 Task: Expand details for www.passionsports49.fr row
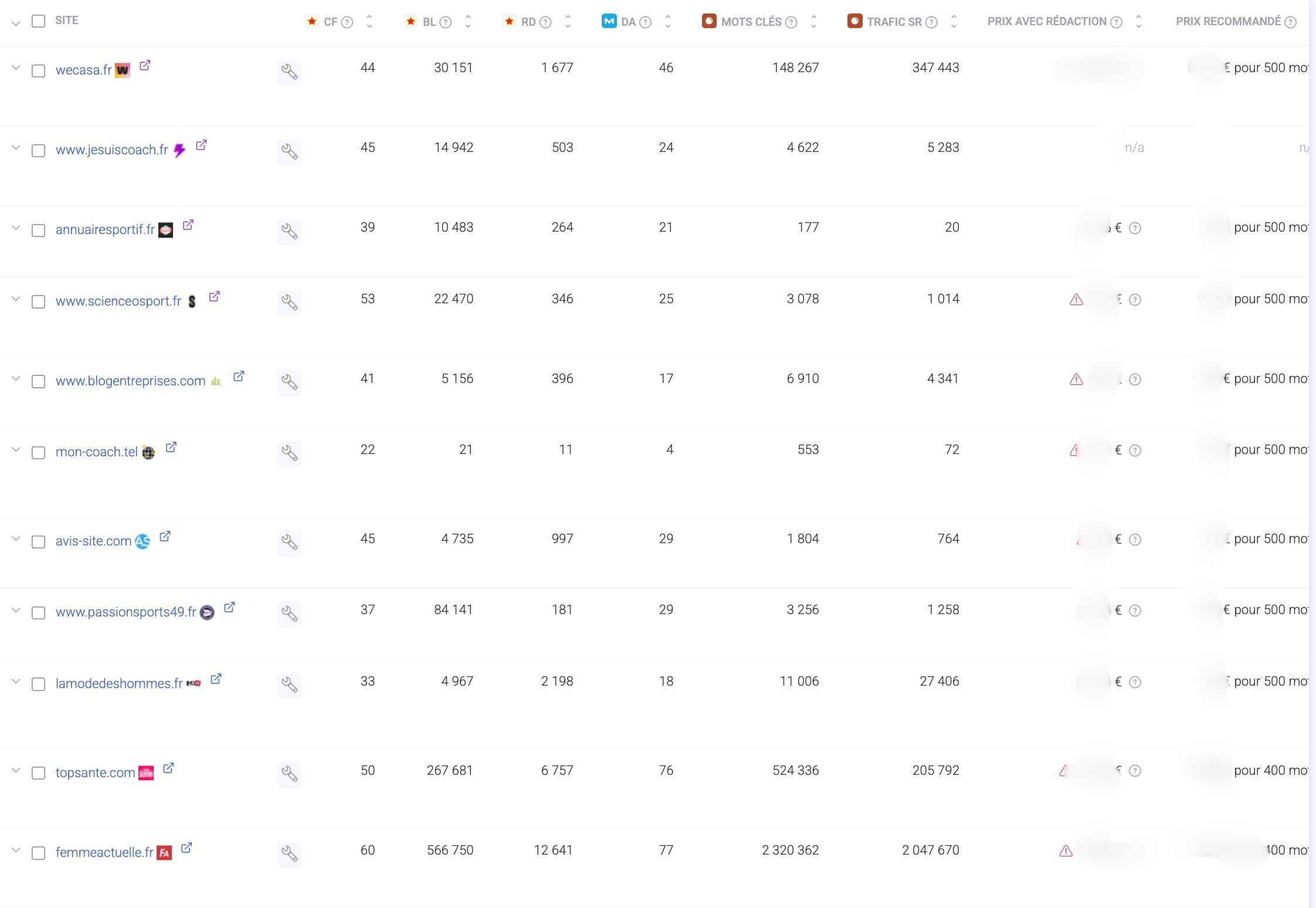pos(16,610)
